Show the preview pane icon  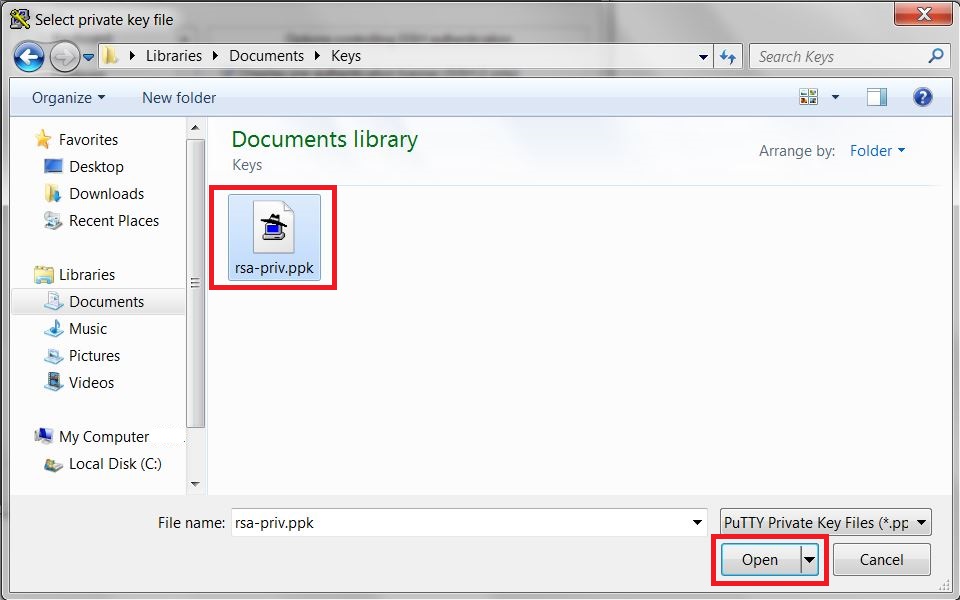pos(879,97)
